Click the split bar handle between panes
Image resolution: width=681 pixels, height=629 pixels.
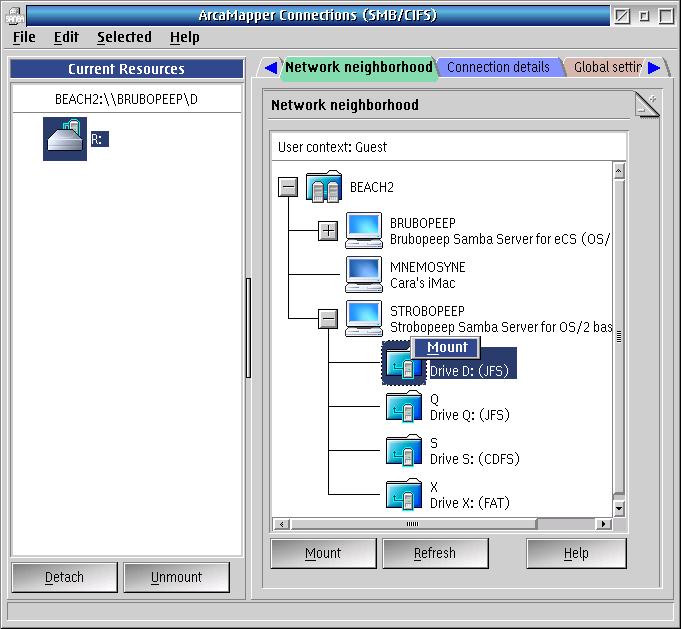click(248, 328)
